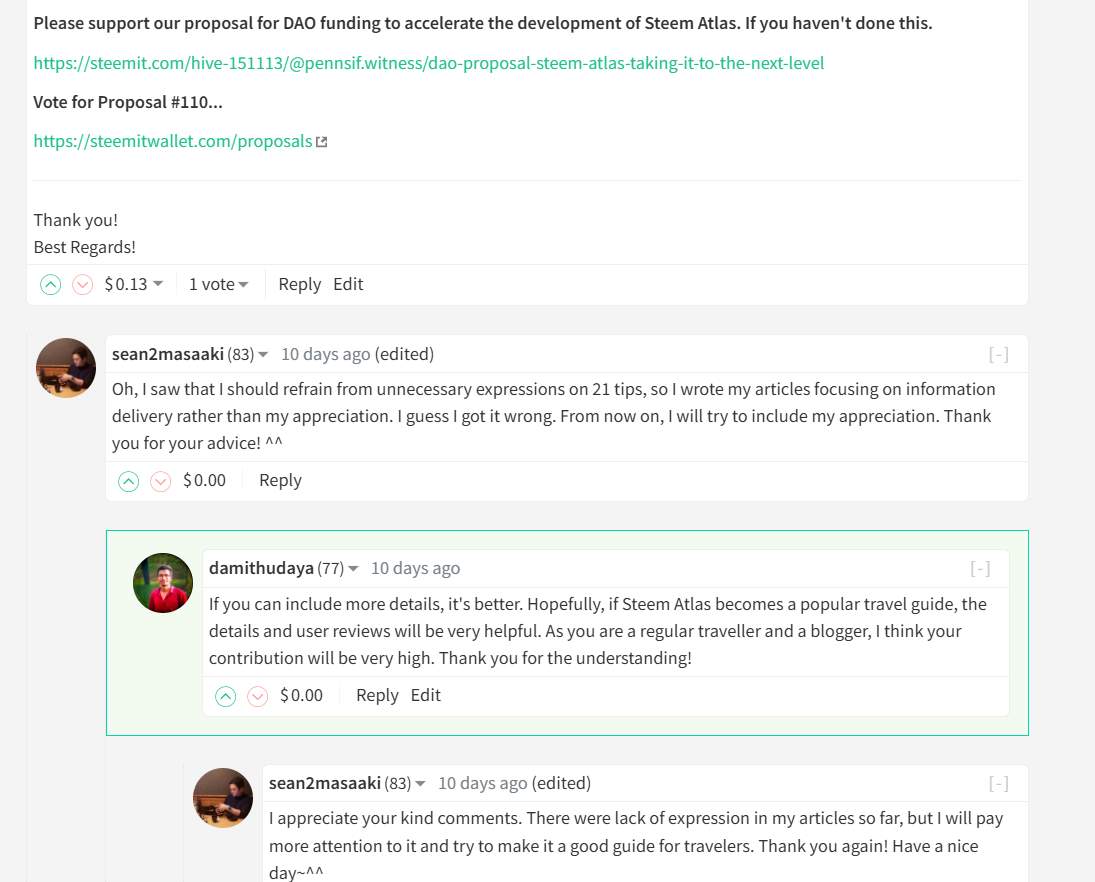
Task: Upvote sean2masaaki's comment about 21 tips
Action: [x=128, y=481]
